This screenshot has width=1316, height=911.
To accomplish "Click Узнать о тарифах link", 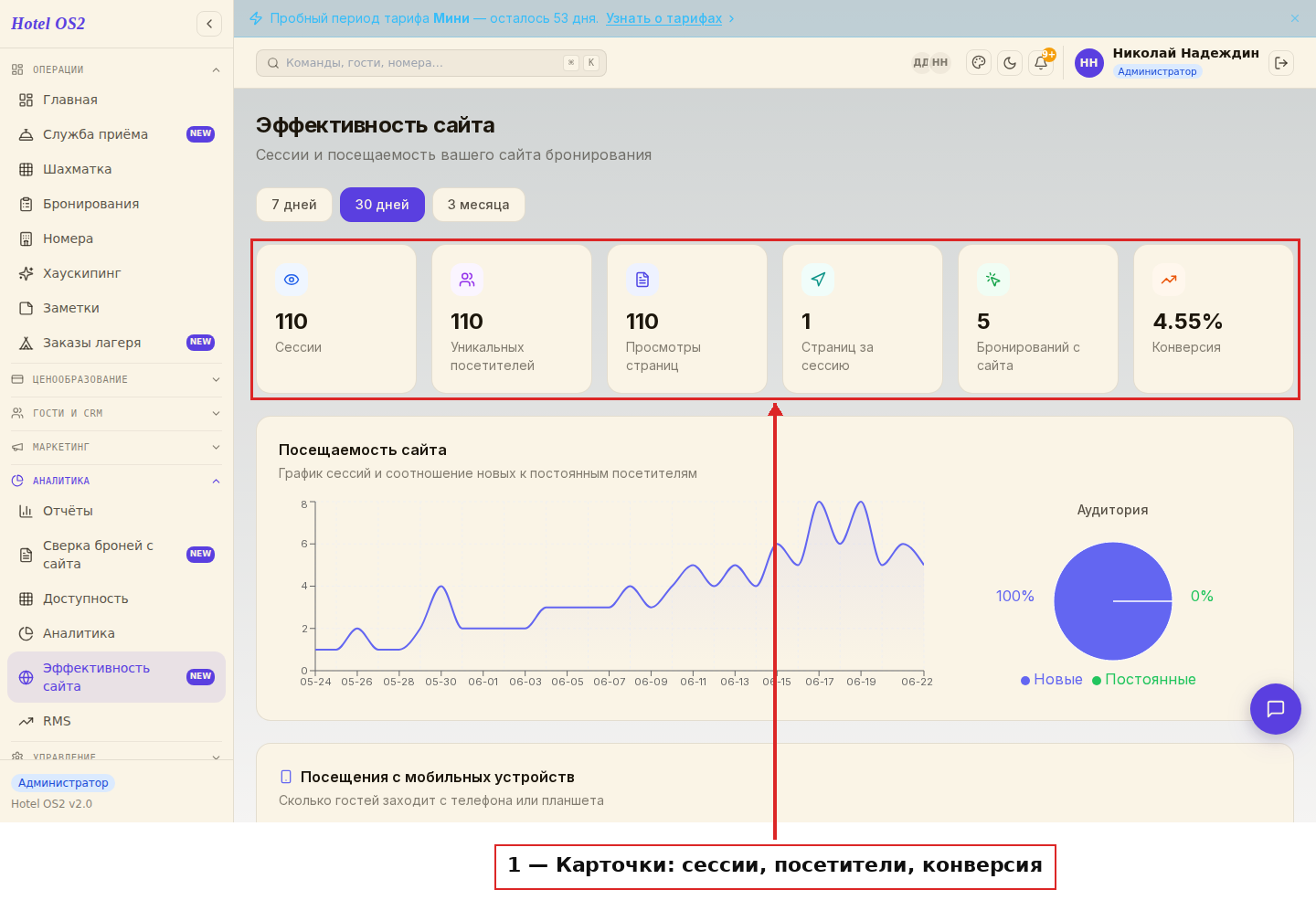I will [664, 18].
